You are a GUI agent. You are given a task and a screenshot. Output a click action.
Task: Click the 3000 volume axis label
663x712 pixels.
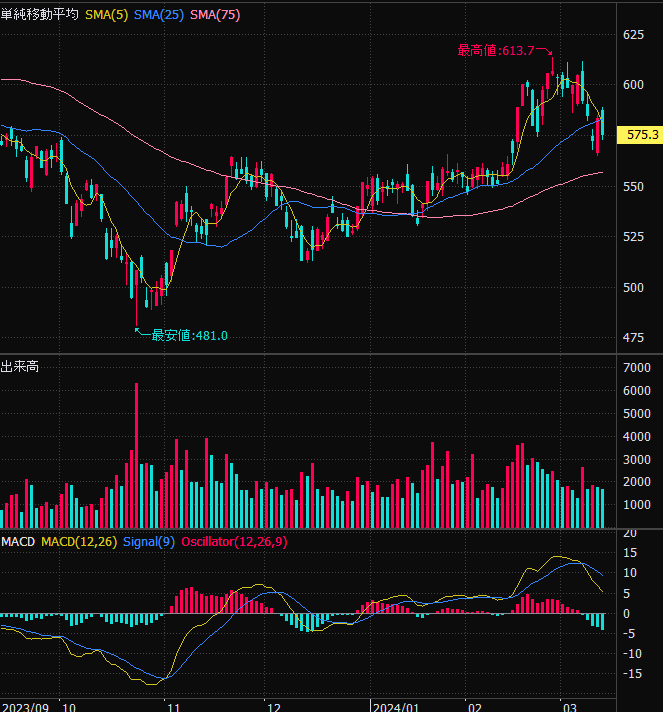[637, 460]
